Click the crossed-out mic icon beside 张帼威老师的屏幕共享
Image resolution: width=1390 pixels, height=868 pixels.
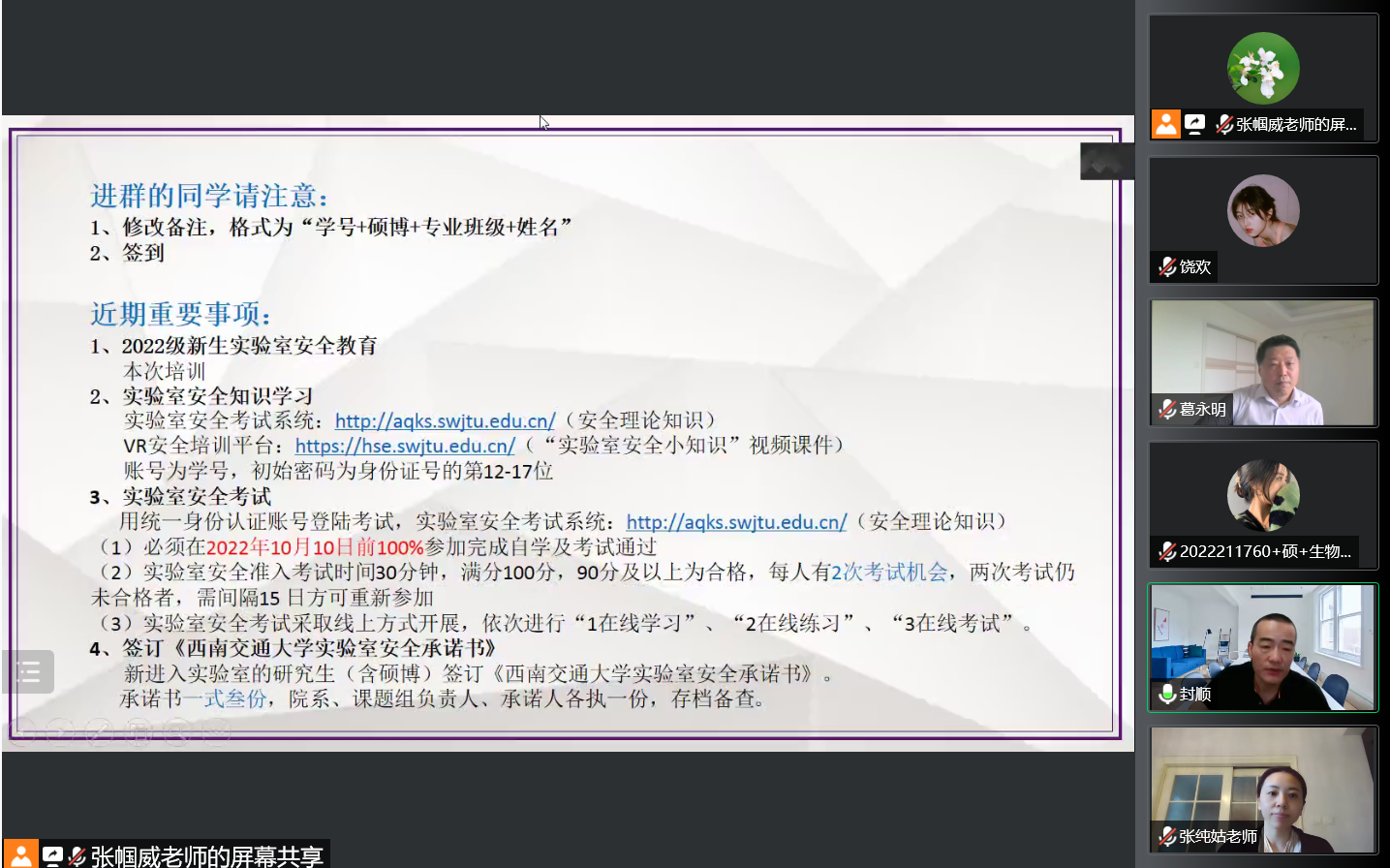(76, 855)
